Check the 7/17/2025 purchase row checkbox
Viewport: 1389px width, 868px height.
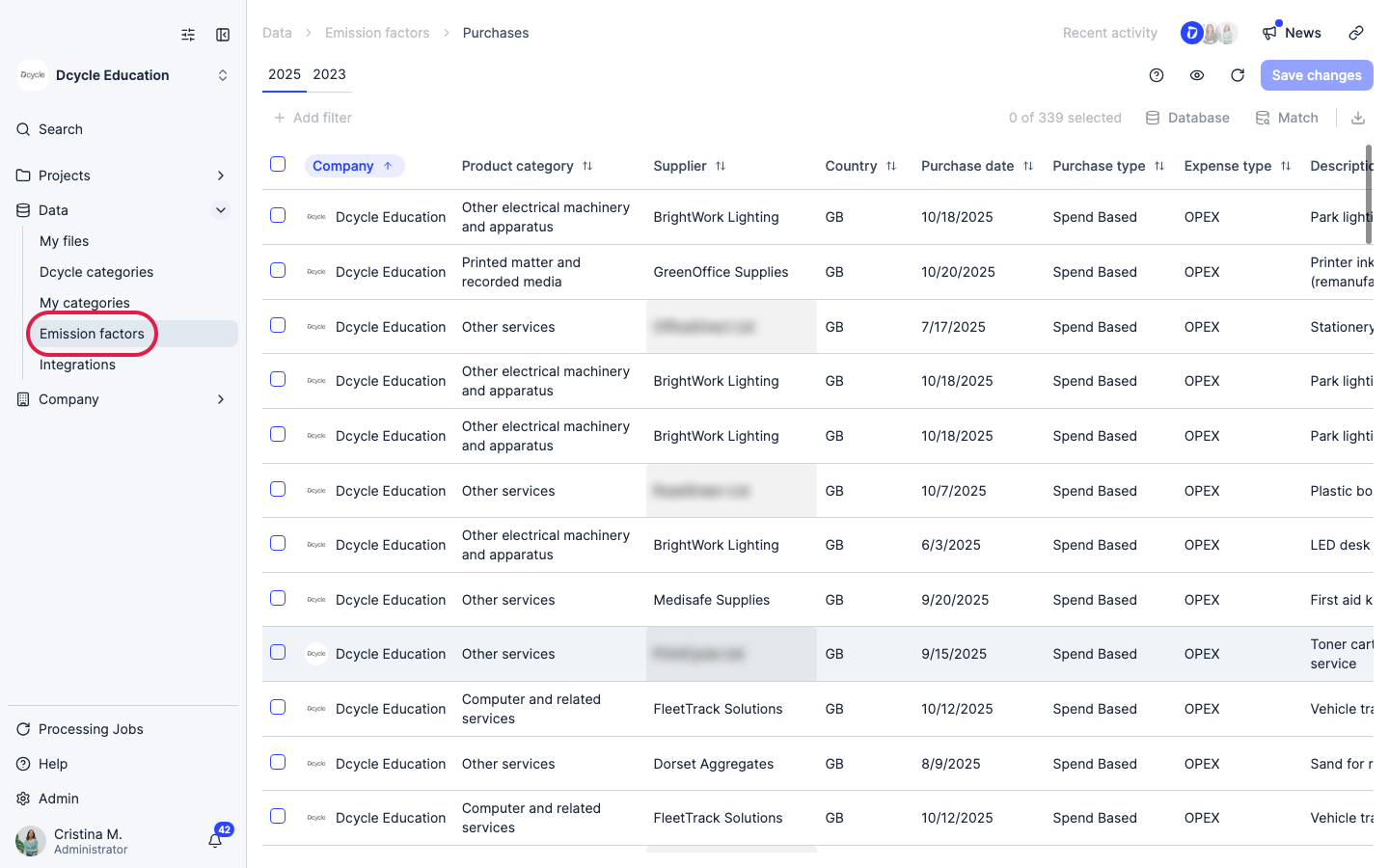pos(278,325)
